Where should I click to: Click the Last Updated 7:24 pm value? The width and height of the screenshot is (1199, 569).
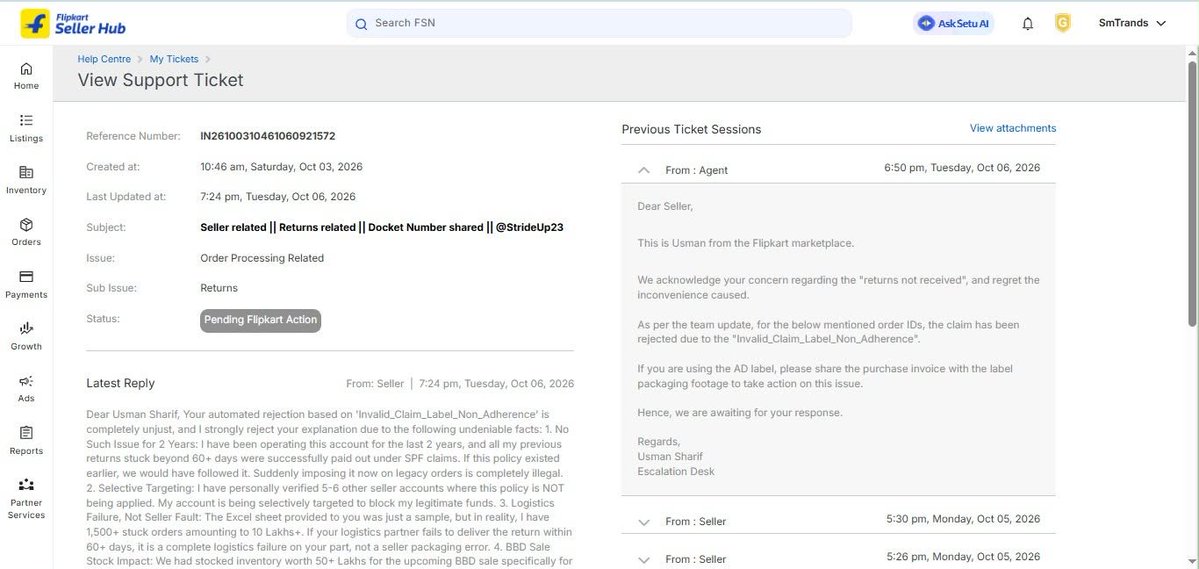(278, 197)
